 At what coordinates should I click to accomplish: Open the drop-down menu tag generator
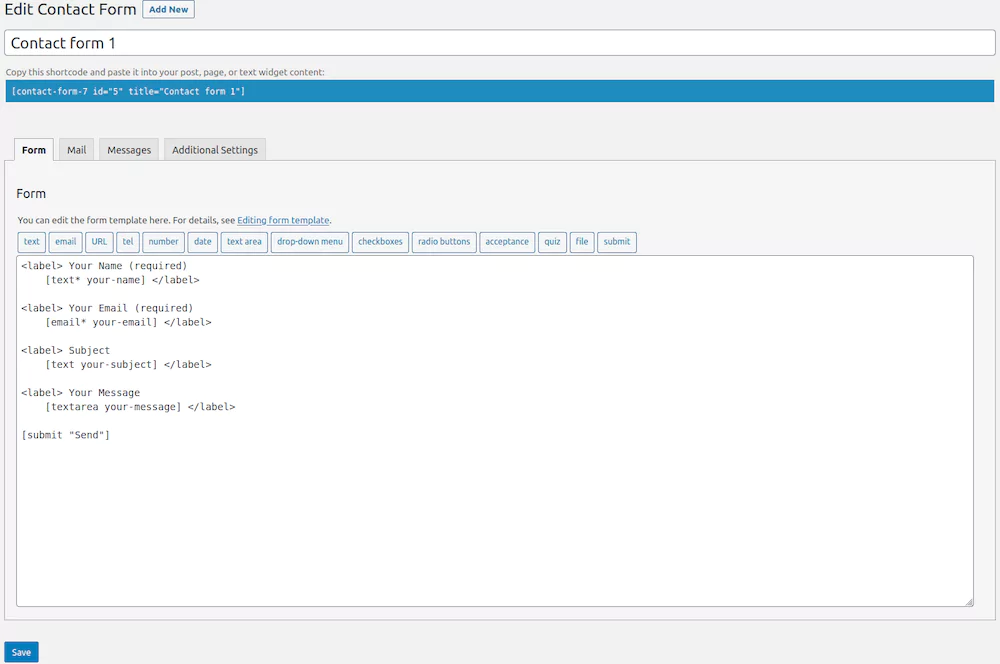click(x=310, y=242)
